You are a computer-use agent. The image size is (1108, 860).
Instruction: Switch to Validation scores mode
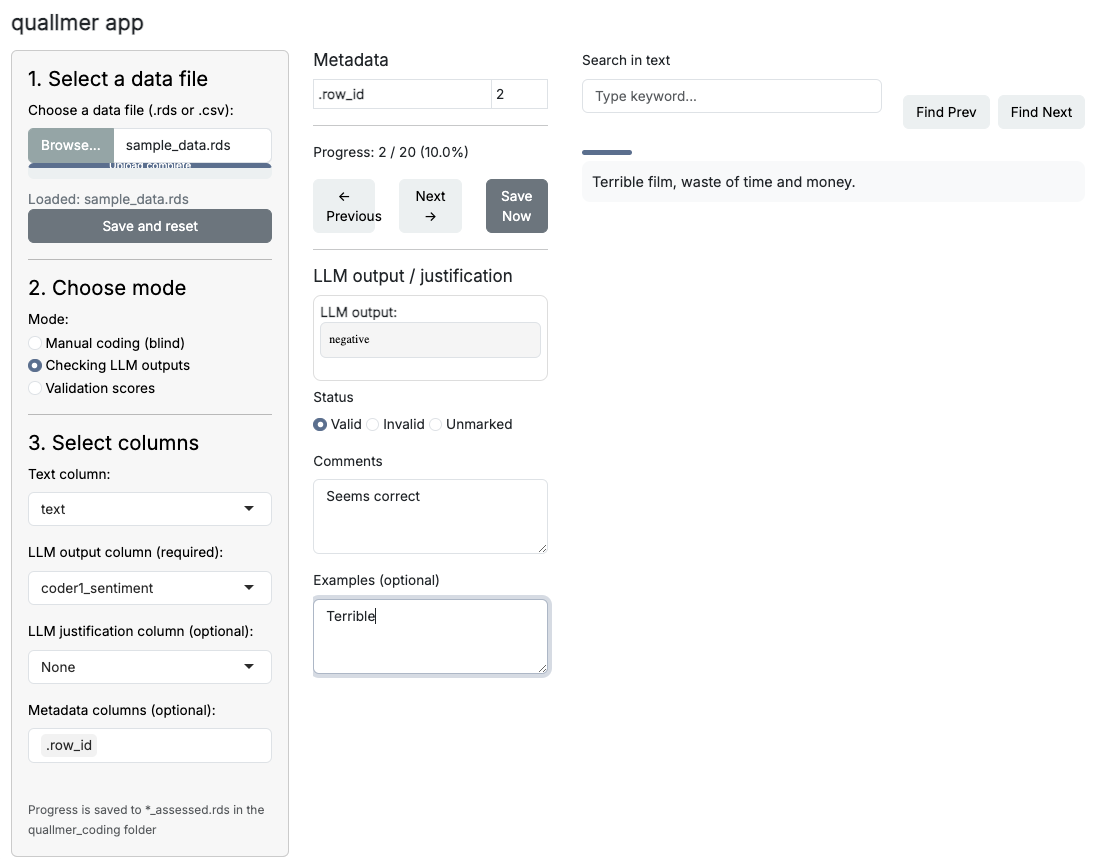[x=35, y=388]
